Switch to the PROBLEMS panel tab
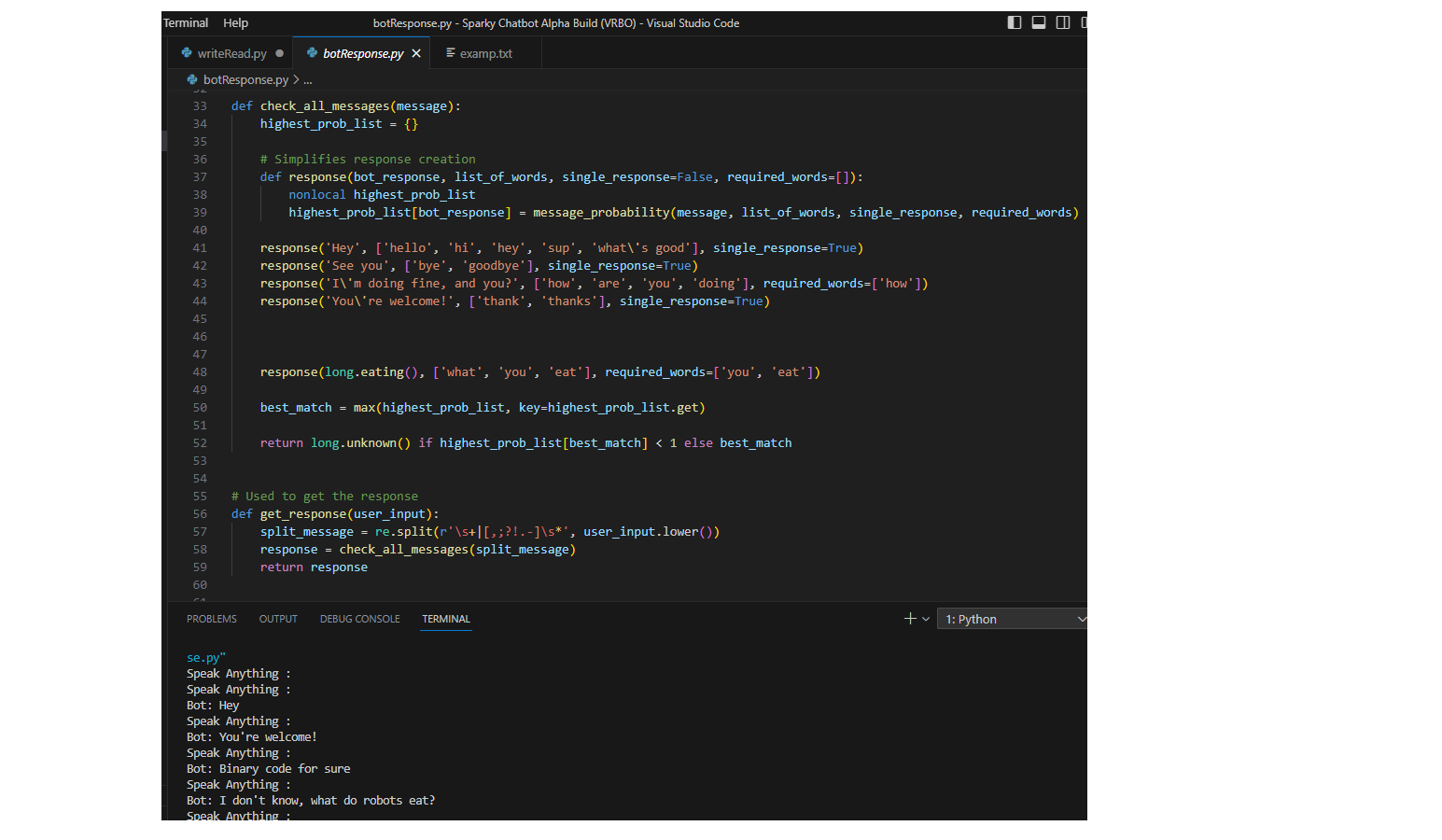1442x840 pixels. [212, 619]
